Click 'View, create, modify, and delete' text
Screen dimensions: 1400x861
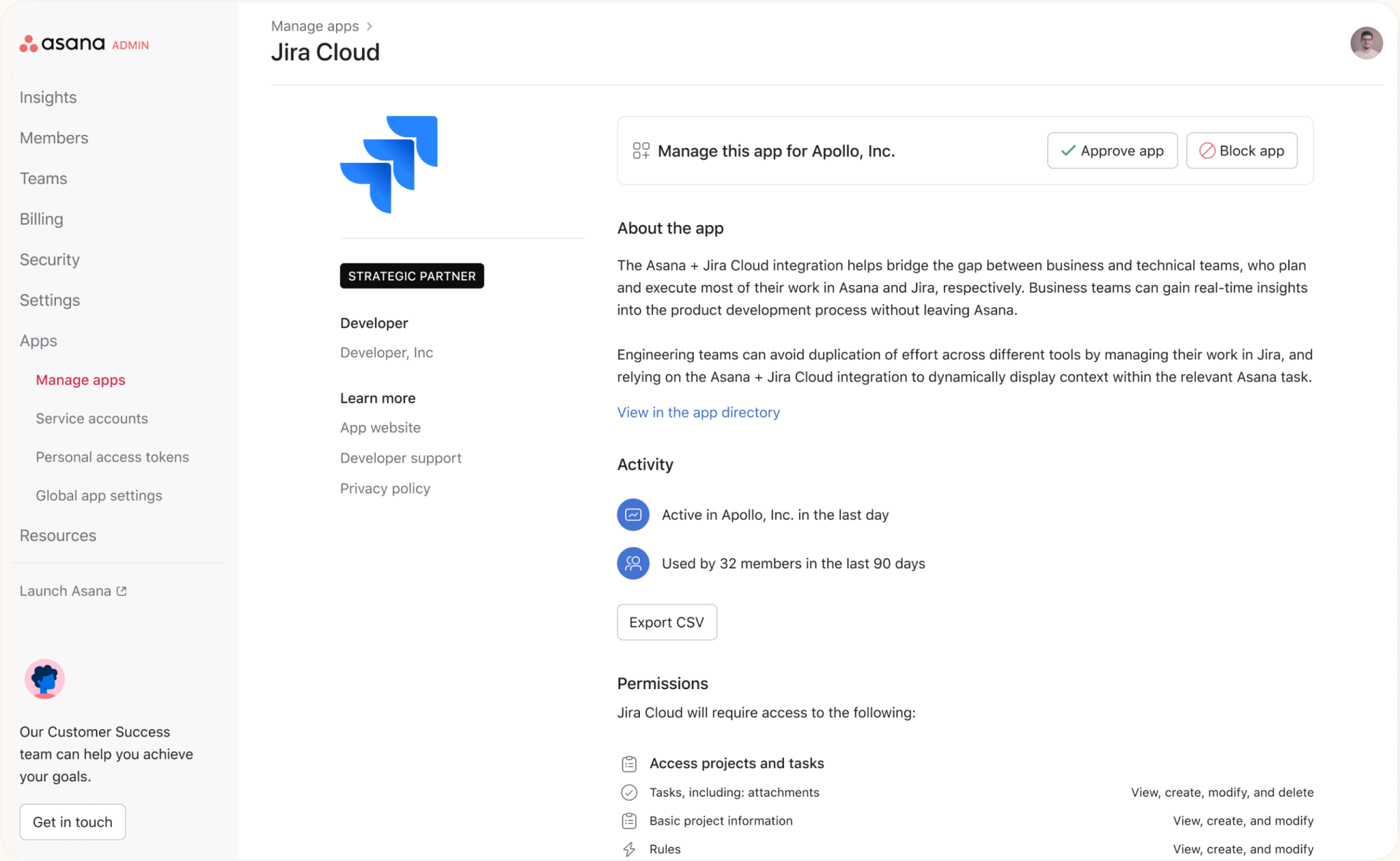[x=1222, y=793]
